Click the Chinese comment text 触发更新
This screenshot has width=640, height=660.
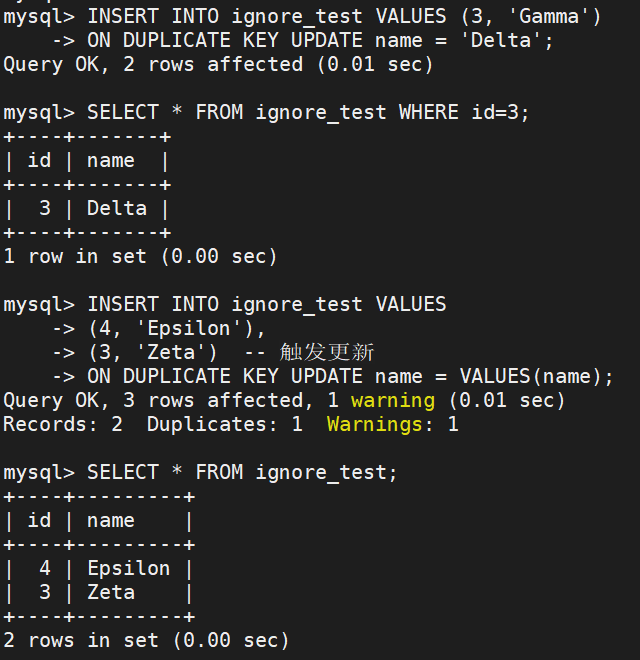tap(327, 352)
